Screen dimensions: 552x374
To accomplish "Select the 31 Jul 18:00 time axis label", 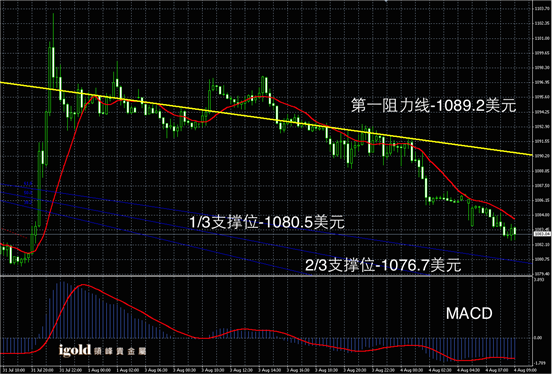I will click(13, 370).
